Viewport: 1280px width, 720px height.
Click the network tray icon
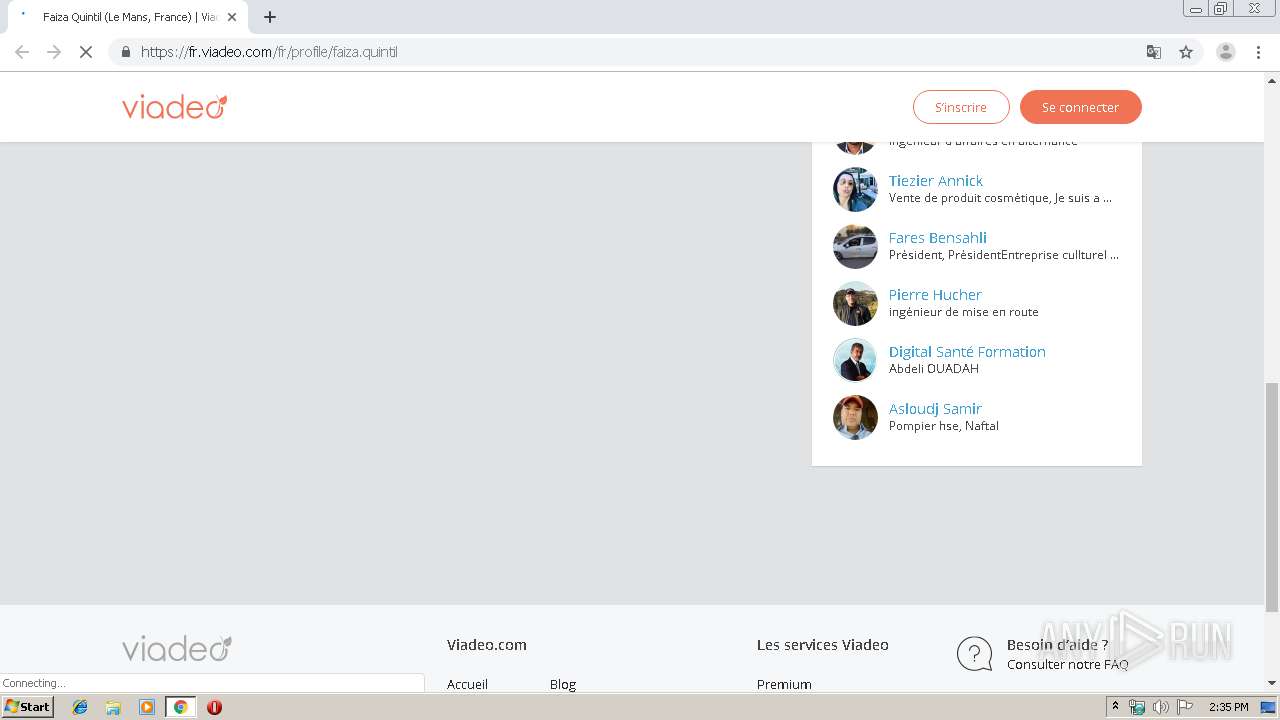pos(1137,707)
